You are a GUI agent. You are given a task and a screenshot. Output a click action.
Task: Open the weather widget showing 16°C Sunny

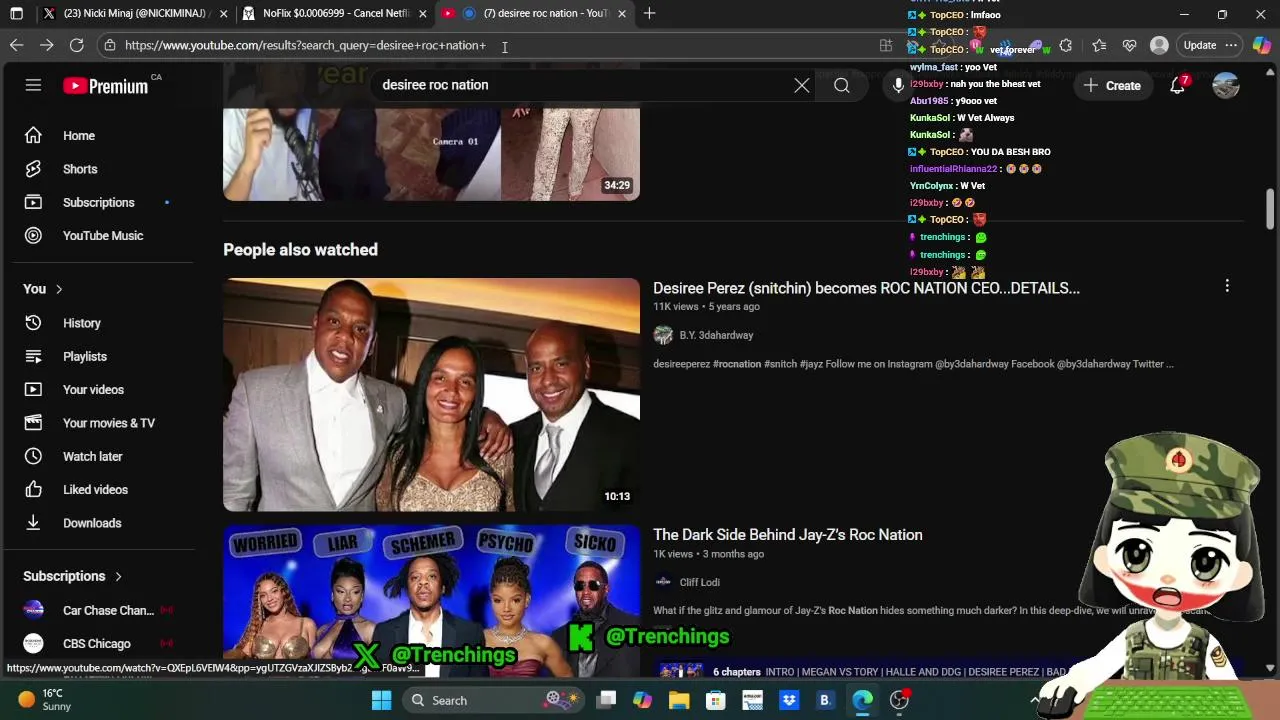coord(45,700)
